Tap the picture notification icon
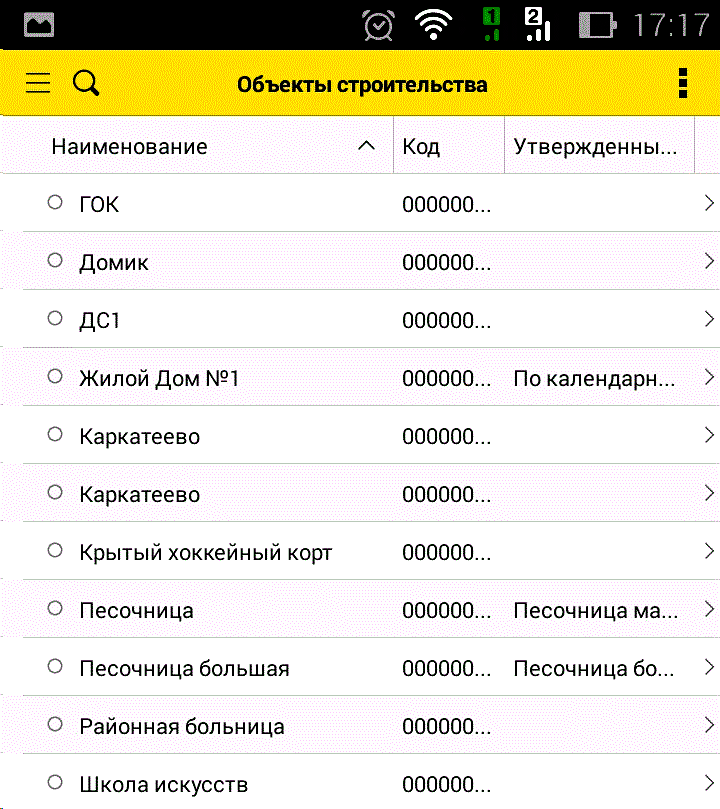The height and width of the screenshot is (809, 720). click(x=39, y=25)
